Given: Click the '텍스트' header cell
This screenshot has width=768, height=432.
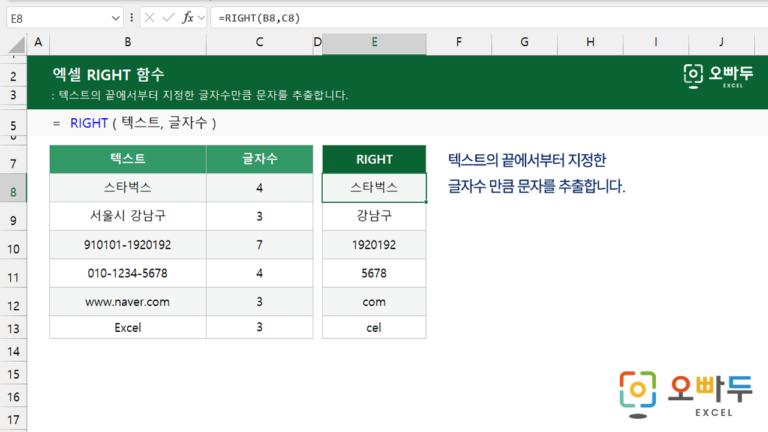Looking at the screenshot, I should [128, 159].
